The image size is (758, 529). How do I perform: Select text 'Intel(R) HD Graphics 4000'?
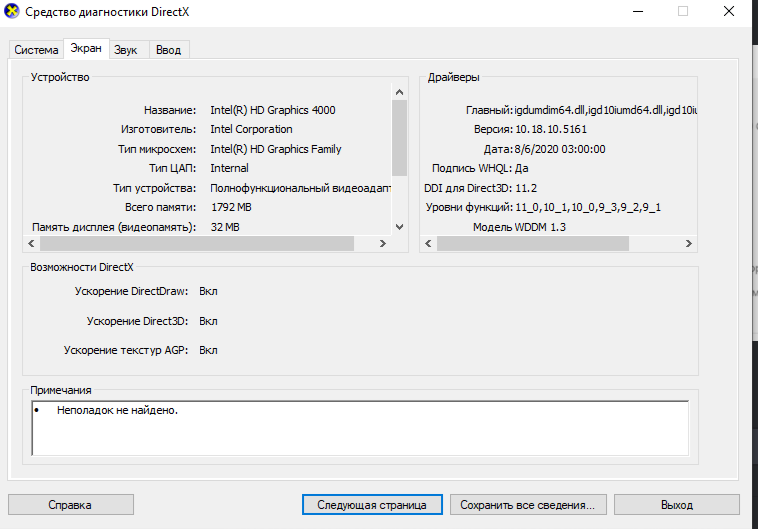coord(273,110)
